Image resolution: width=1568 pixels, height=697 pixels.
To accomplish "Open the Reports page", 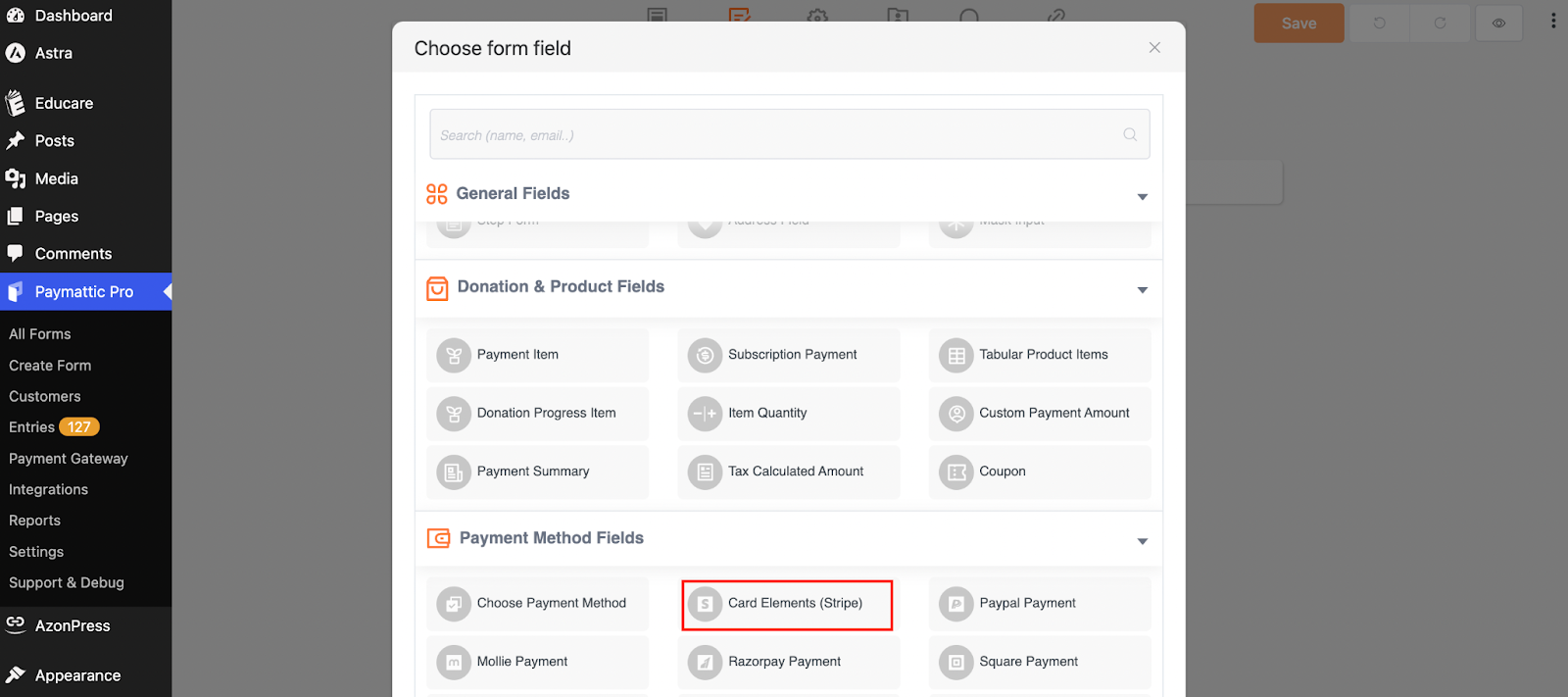I will (x=35, y=521).
